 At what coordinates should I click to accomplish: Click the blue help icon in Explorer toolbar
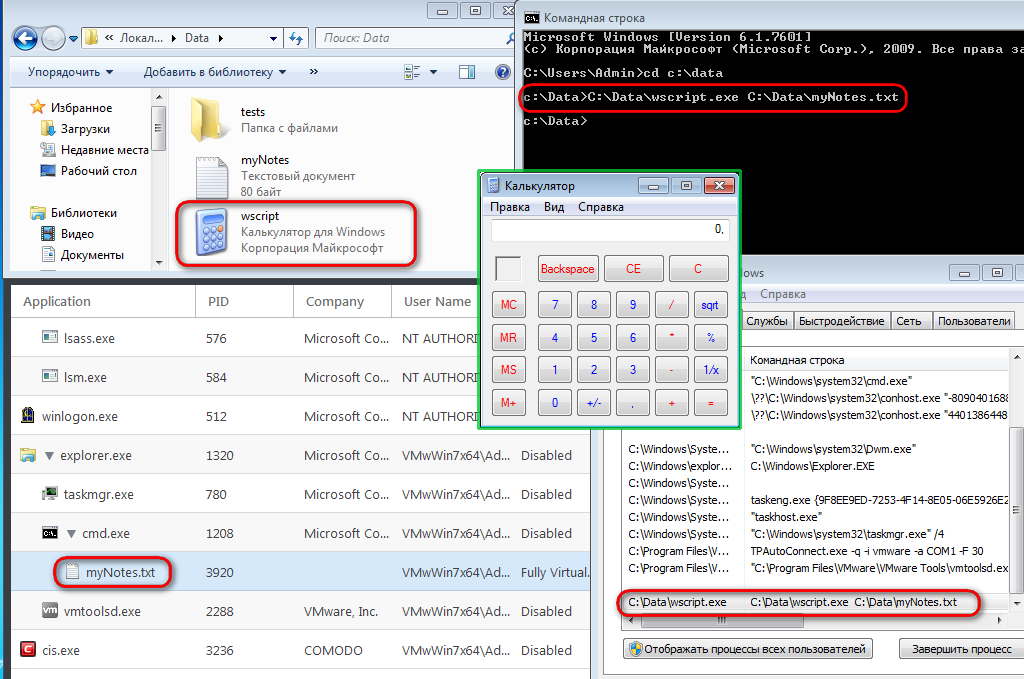click(x=502, y=72)
